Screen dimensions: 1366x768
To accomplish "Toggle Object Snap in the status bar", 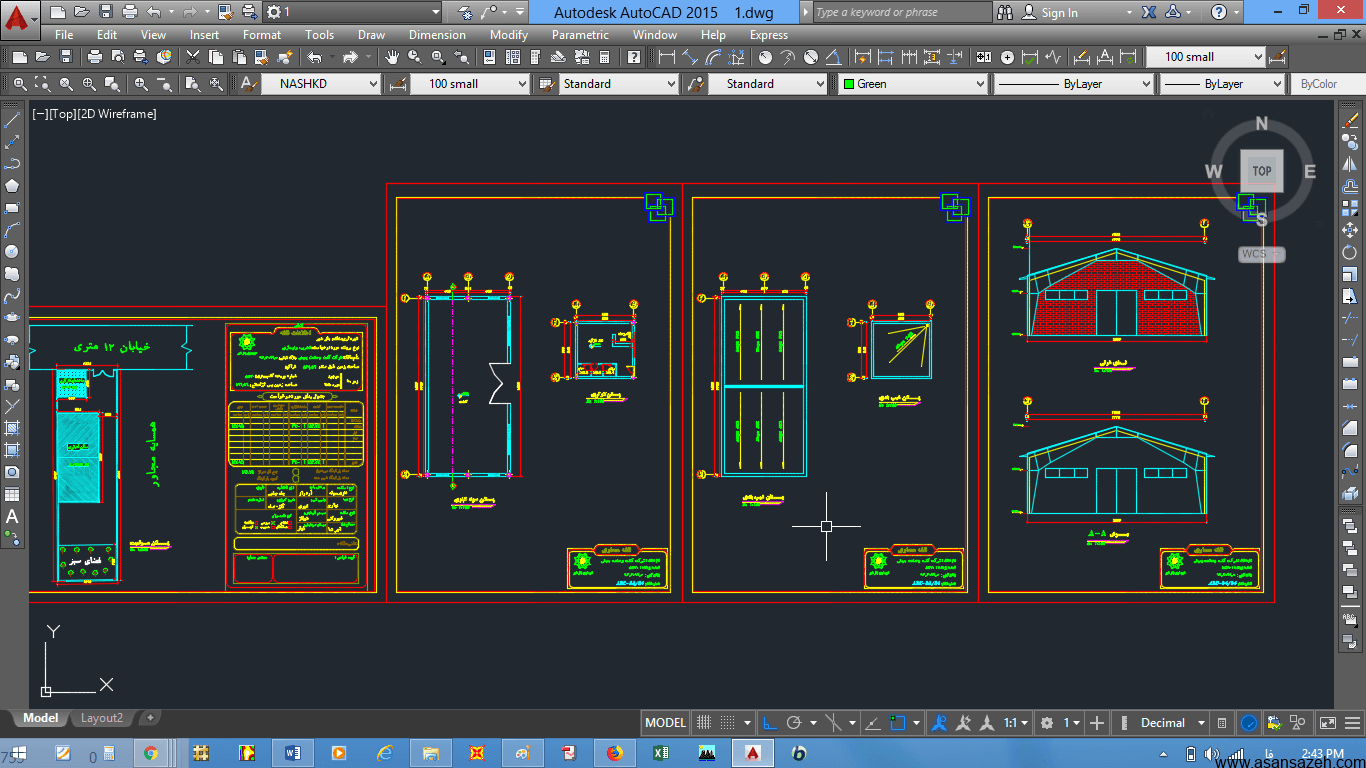I will (898, 723).
